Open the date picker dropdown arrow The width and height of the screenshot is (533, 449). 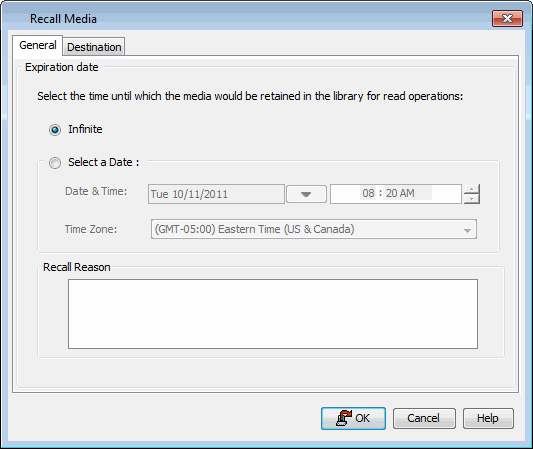[x=306, y=194]
